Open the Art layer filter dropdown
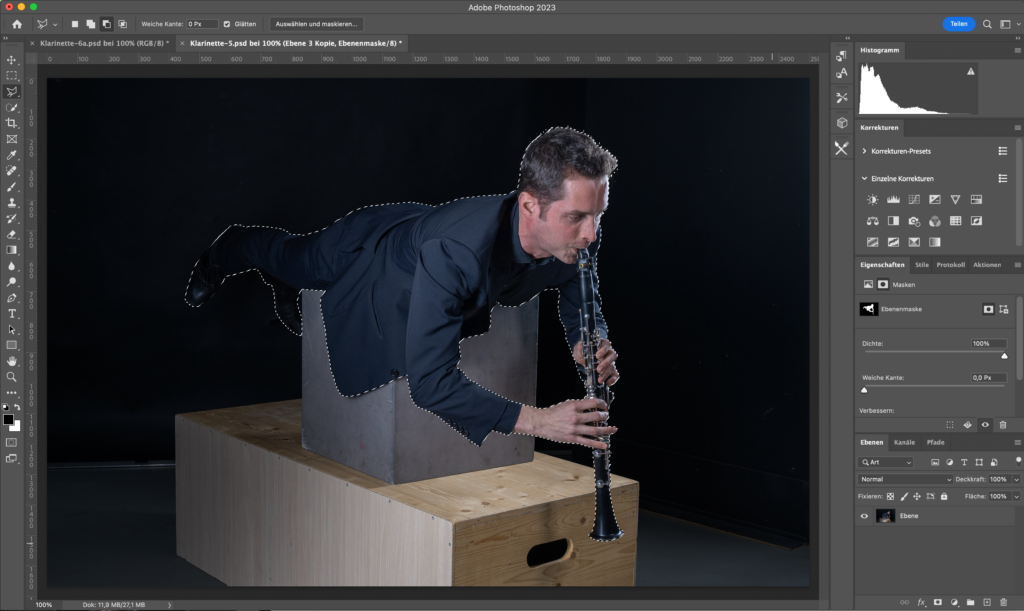Image resolution: width=1024 pixels, height=611 pixels. [x=886, y=462]
